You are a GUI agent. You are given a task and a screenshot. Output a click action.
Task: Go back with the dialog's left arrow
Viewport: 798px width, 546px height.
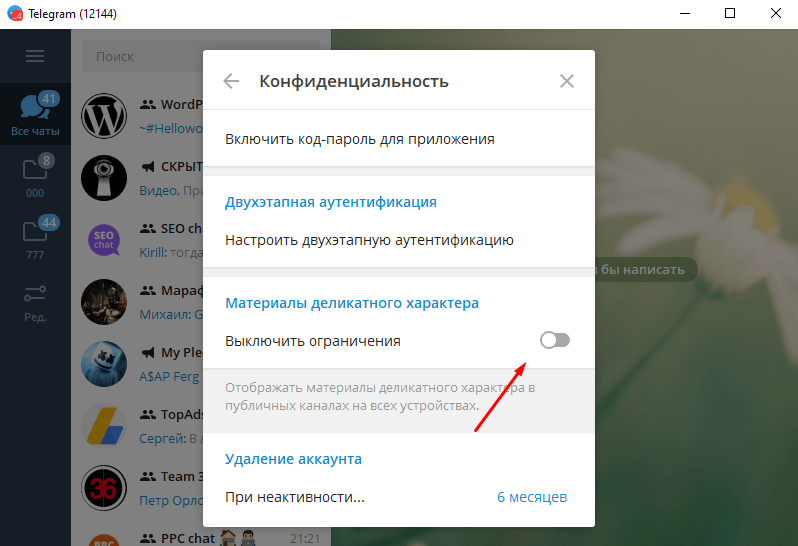[x=231, y=81]
